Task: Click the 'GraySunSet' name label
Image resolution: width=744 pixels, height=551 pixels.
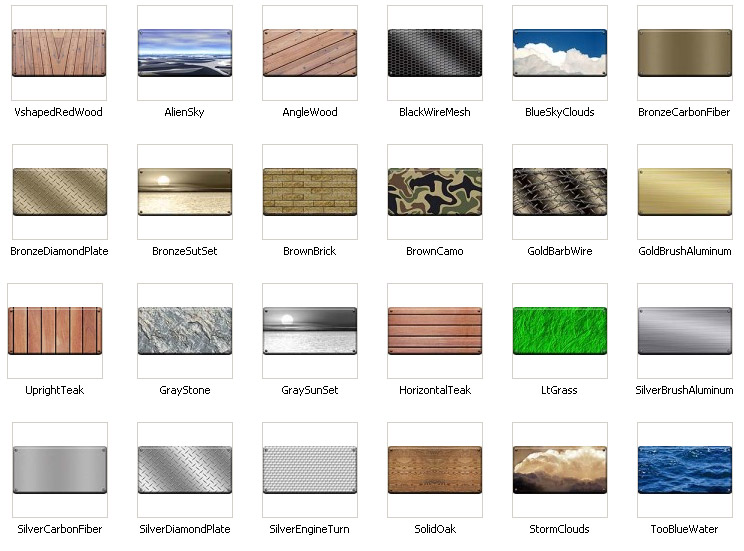Action: coord(310,391)
